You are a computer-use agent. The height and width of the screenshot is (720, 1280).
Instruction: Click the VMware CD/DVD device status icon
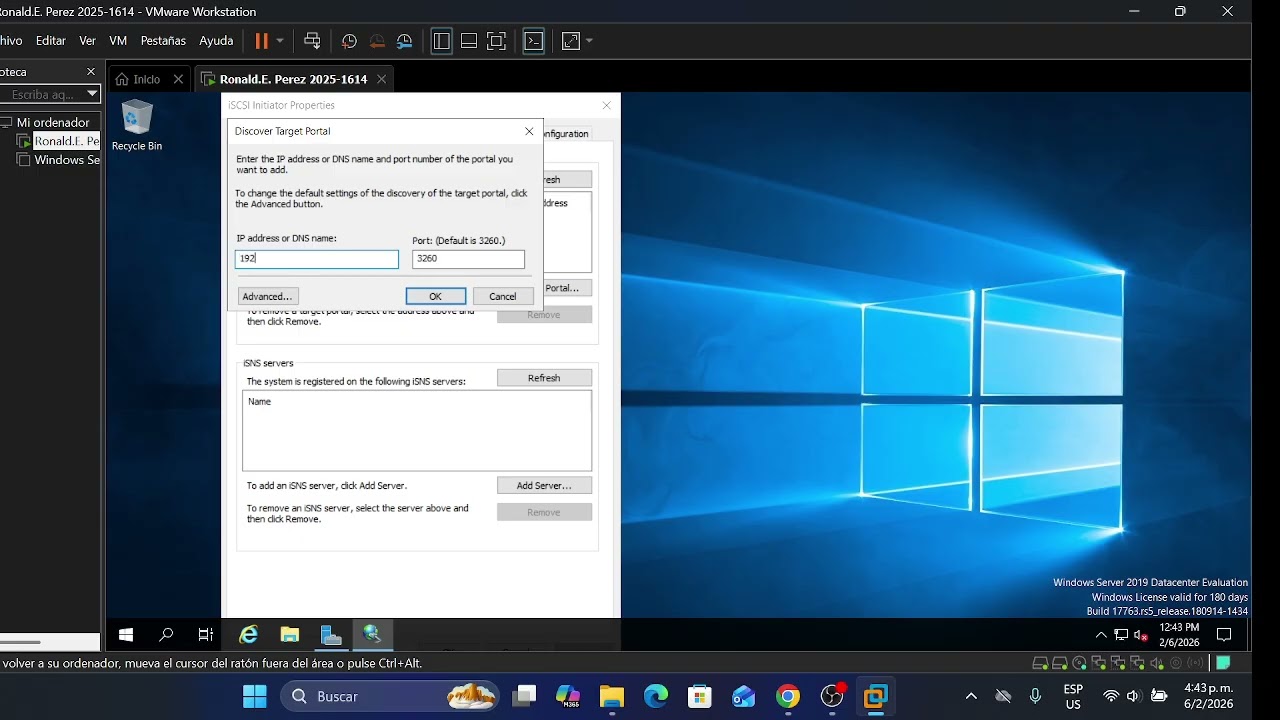1079,663
